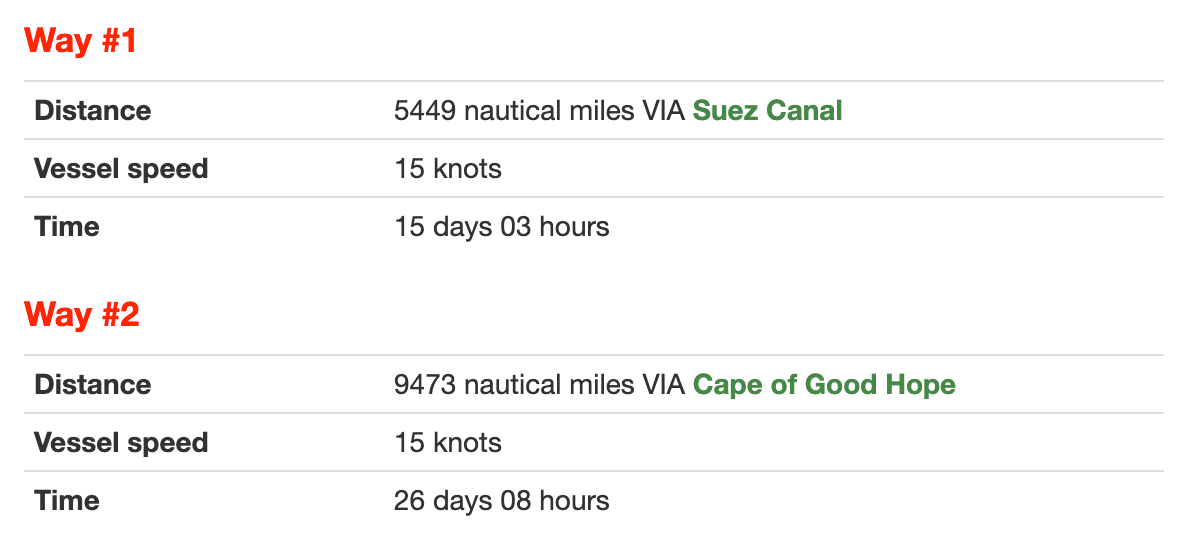
Task: Click the Way #2 Vessel speed table row
Action: click(593, 442)
